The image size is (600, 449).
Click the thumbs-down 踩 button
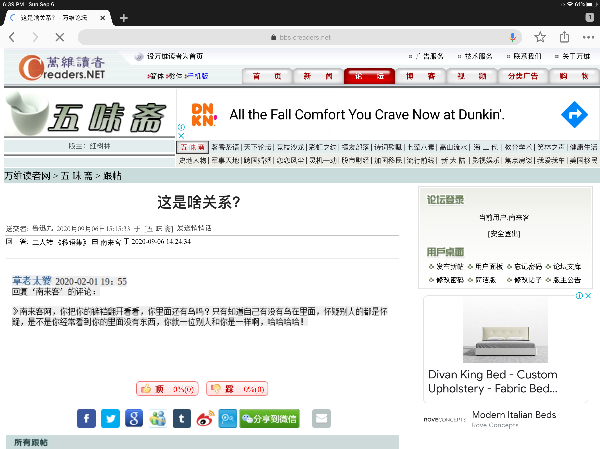pyautogui.click(x=237, y=389)
